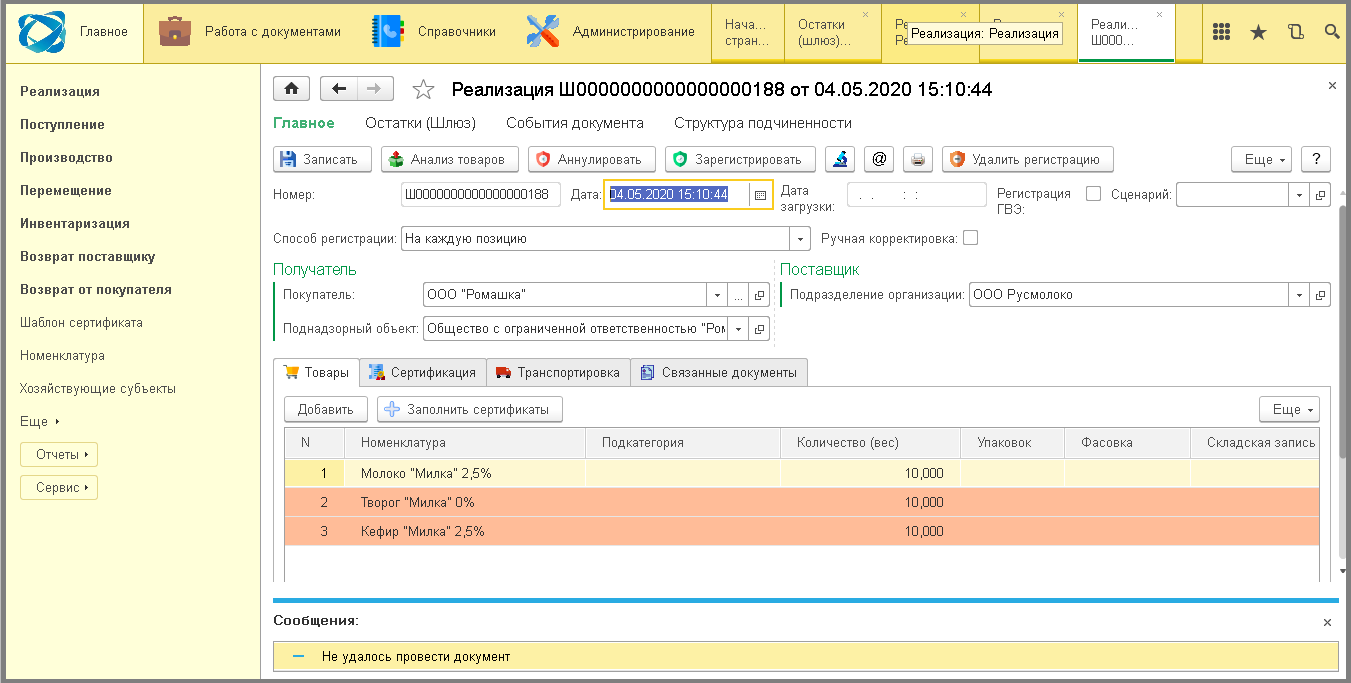The image size is (1351, 683).
Task: Click the Зарегистрировать button
Action: coord(740,159)
